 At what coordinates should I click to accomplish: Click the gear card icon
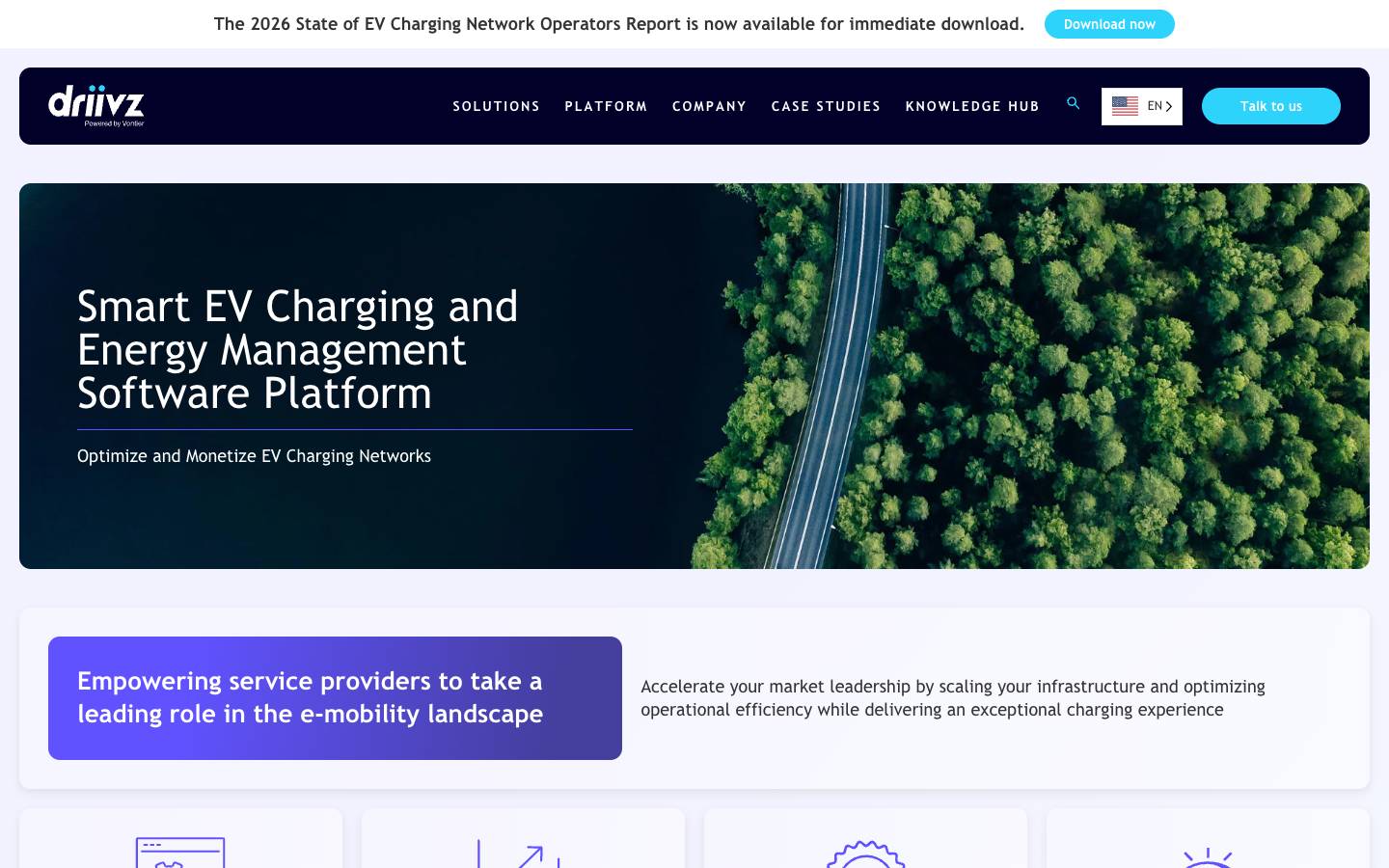point(865,854)
